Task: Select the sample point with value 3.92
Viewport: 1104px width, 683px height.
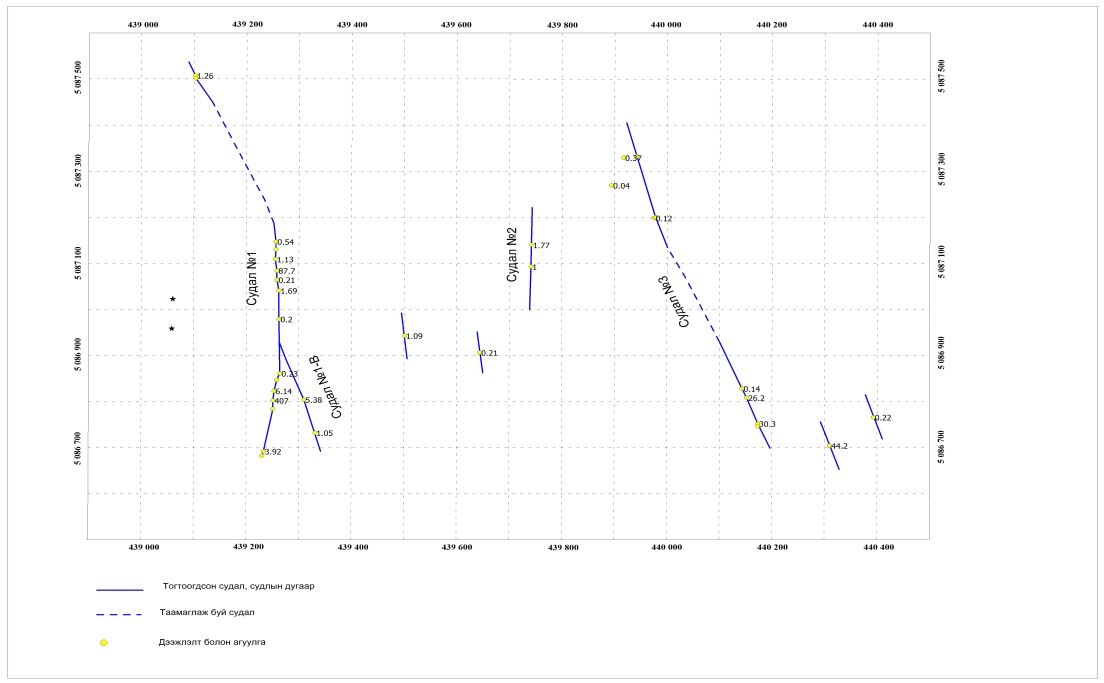Action: 262,454
